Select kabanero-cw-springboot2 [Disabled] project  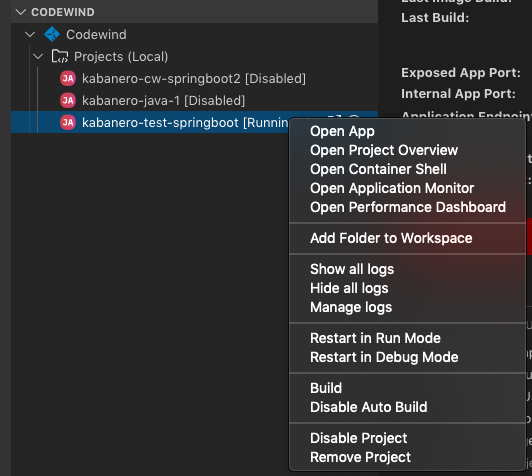tap(194, 79)
